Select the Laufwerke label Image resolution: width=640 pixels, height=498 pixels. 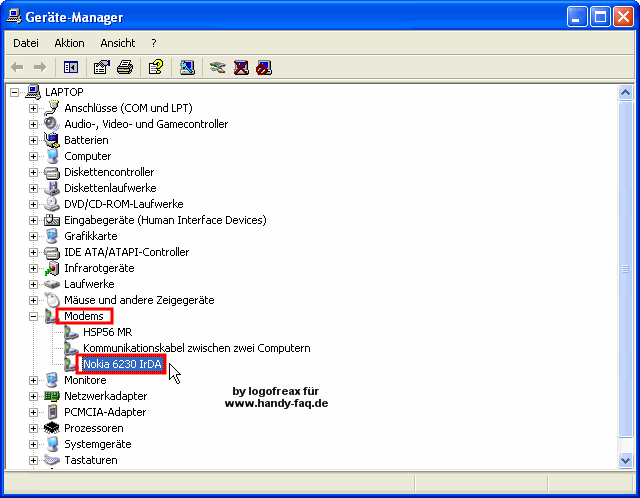click(x=89, y=285)
